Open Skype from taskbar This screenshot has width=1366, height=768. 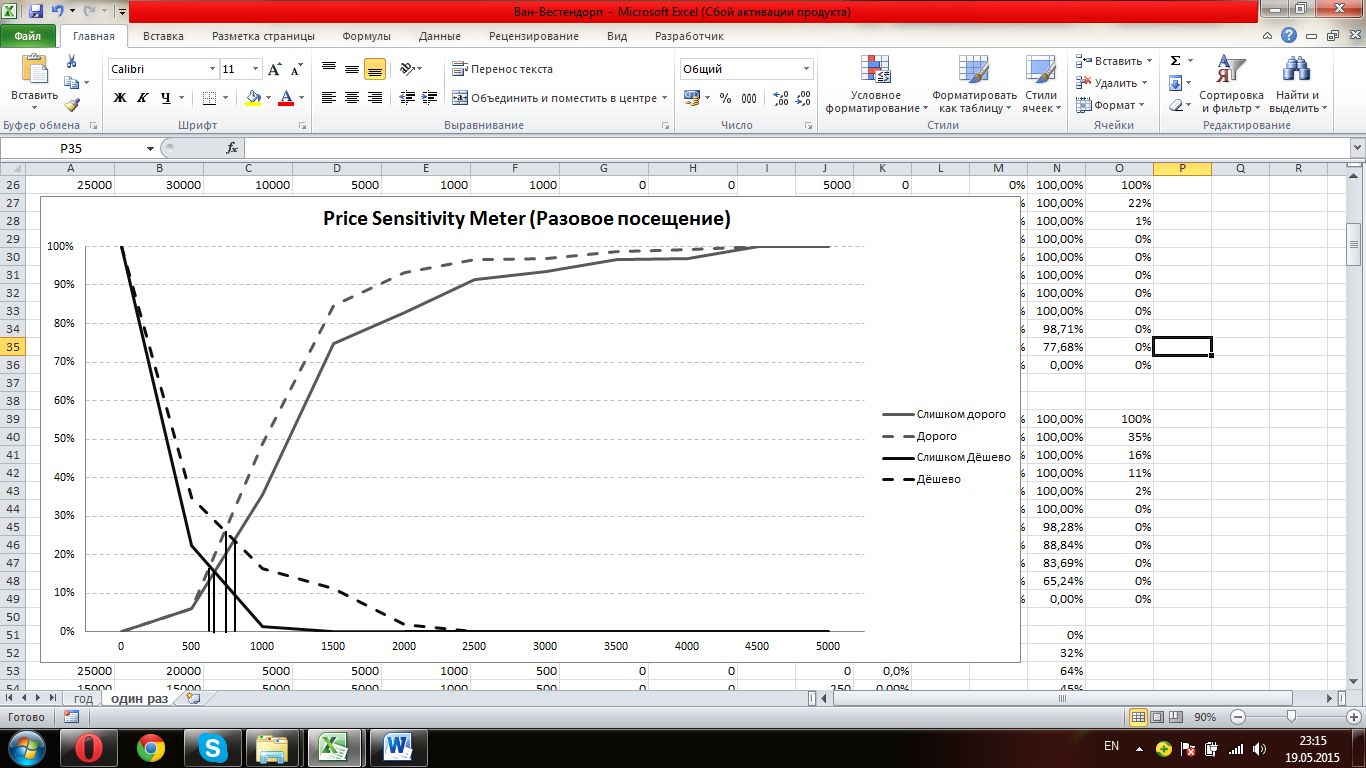point(211,747)
